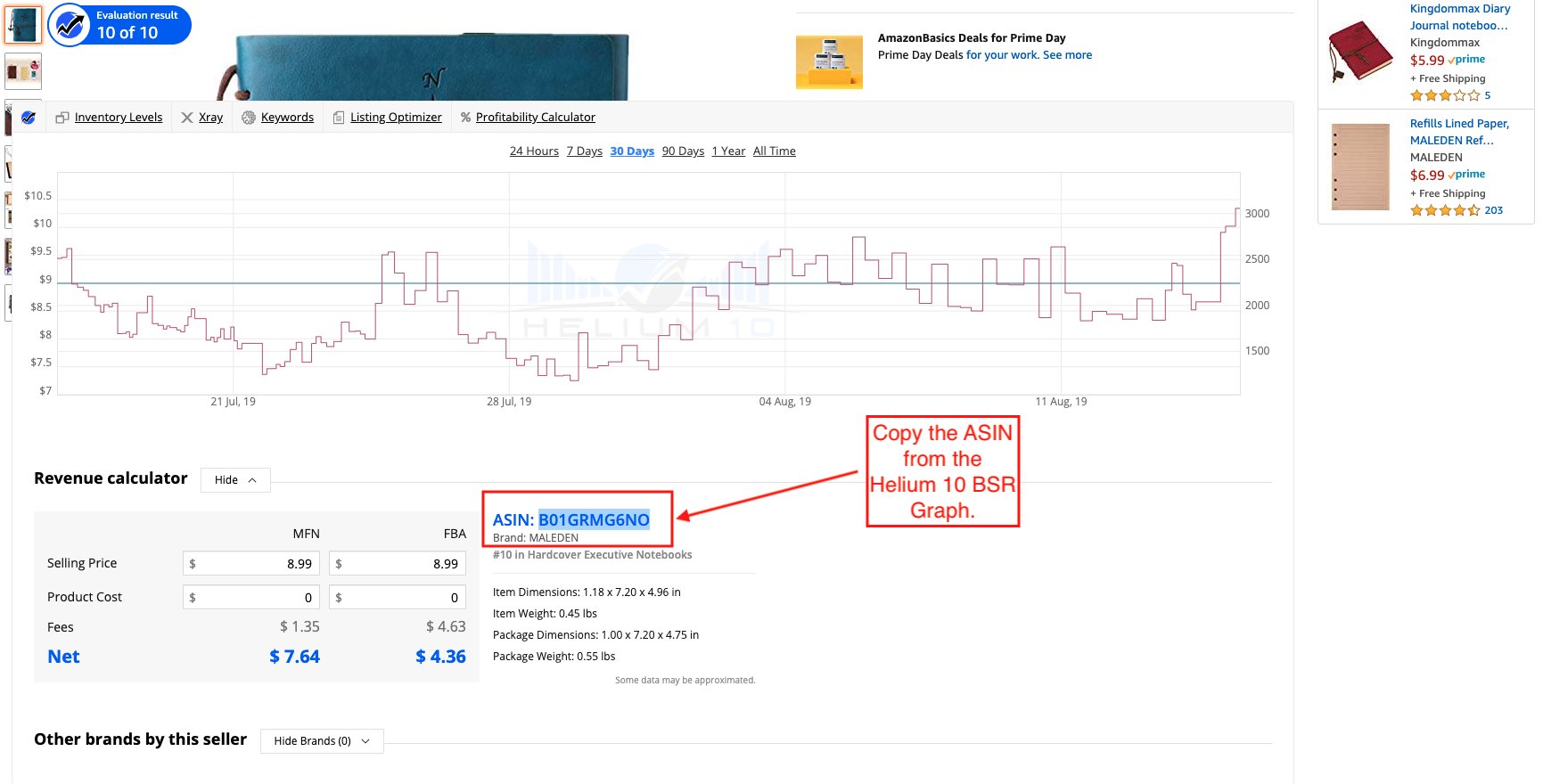Viewport: 1543px width, 784px height.
Task: View the 1 Year graph range
Action: point(728,151)
